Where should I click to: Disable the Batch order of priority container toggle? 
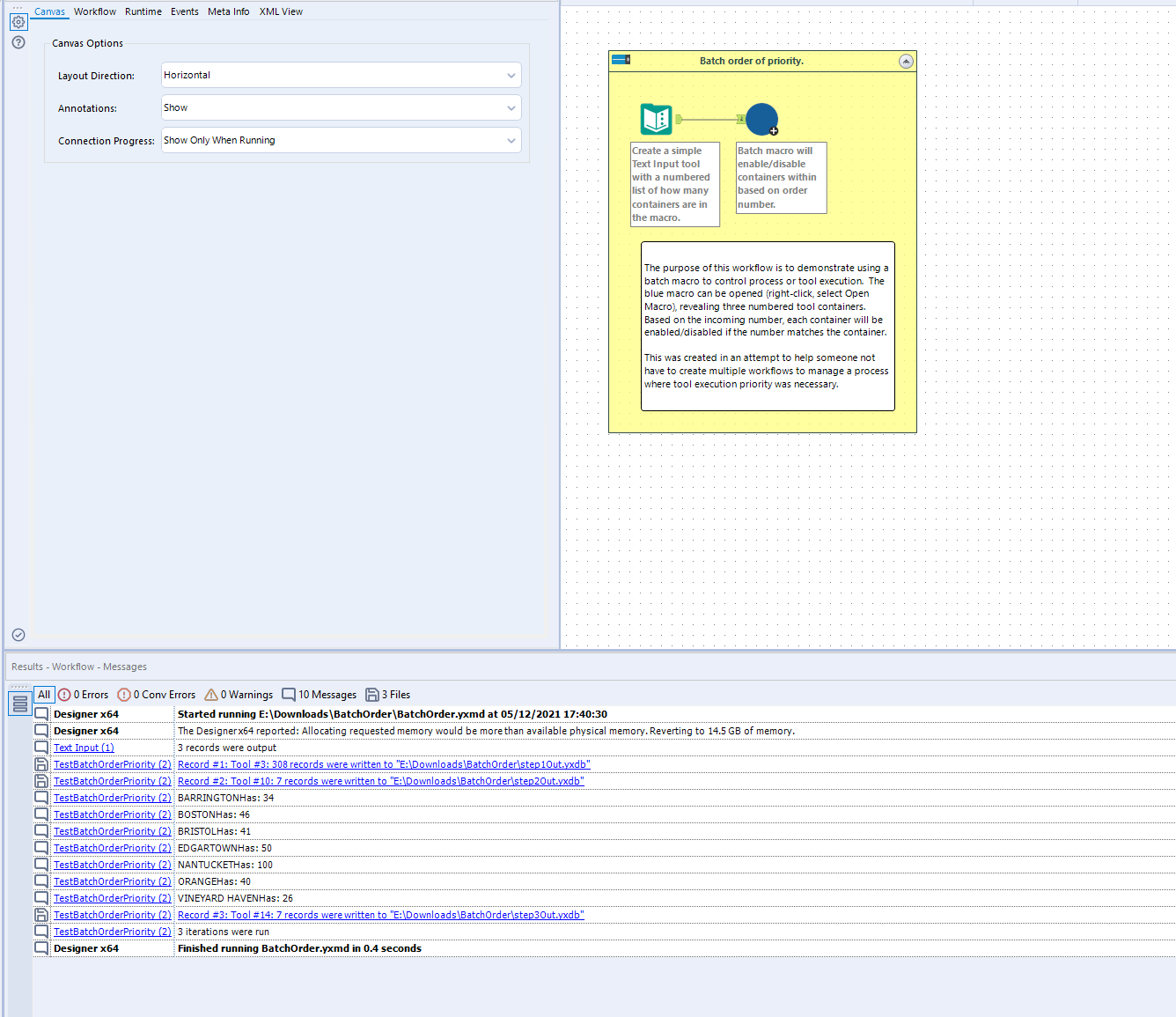pos(621,60)
